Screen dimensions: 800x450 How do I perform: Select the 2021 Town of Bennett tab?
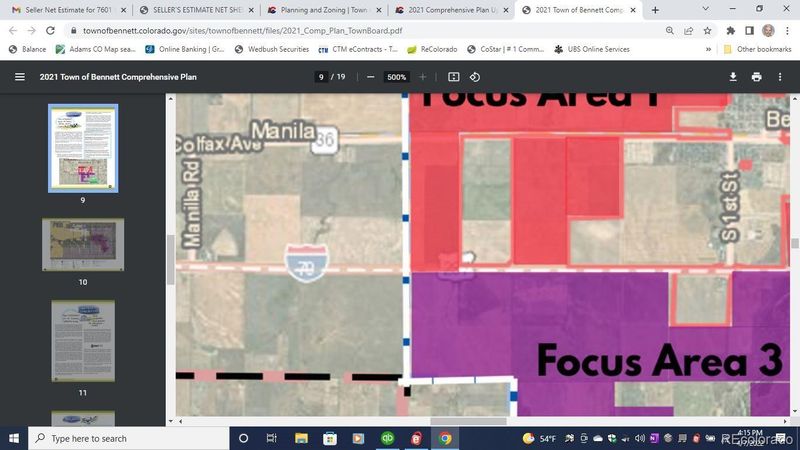point(579,10)
